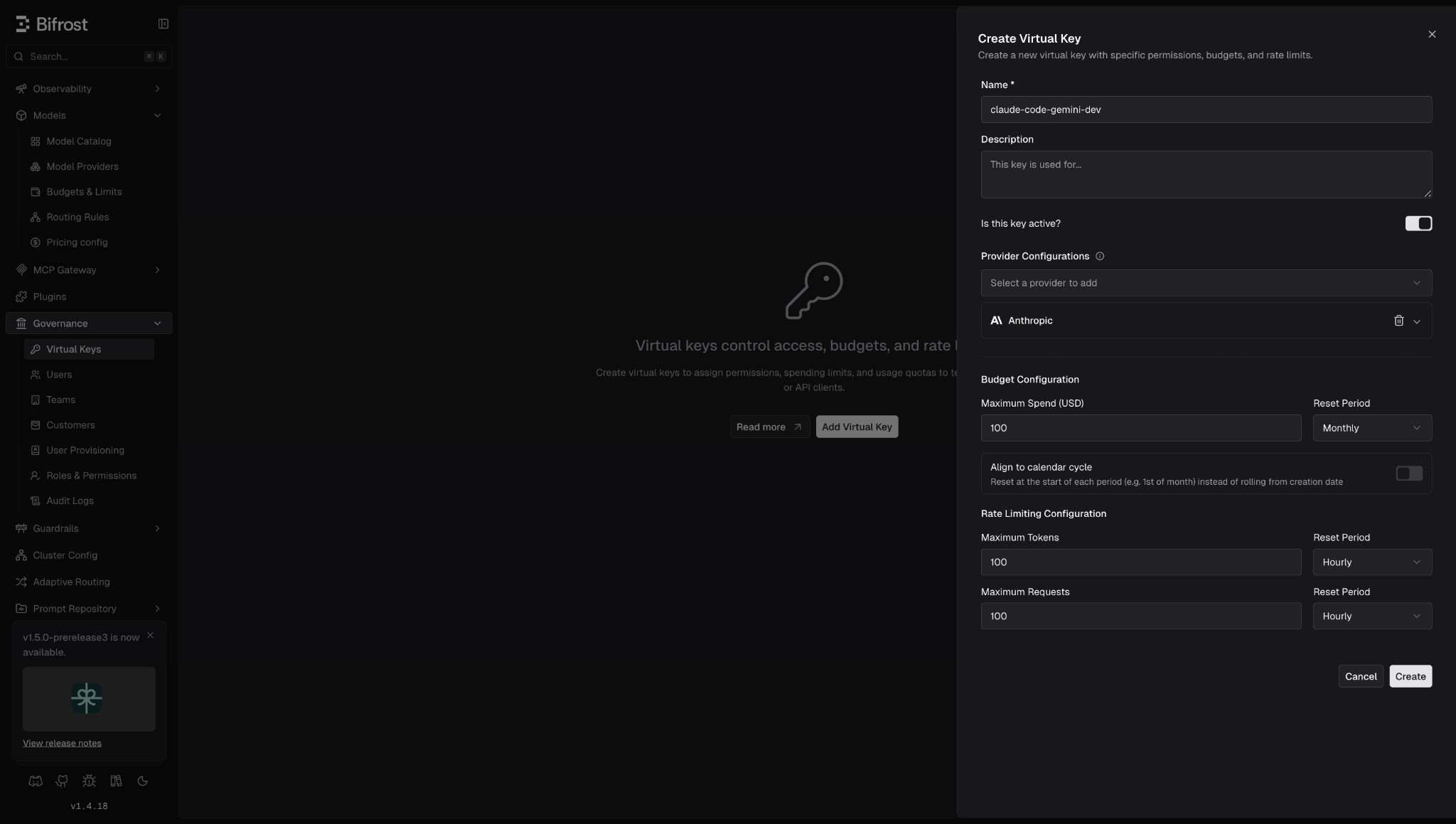Viewport: 1456px width, 824px height.
Task: Open Model Providers page
Action: pyautogui.click(x=89, y=166)
